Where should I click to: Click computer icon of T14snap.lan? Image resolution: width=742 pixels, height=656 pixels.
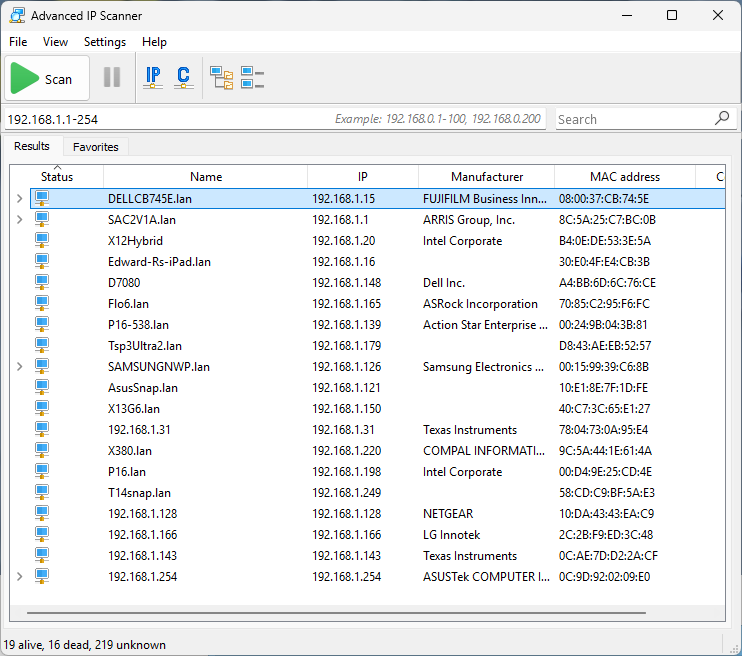pos(42,492)
